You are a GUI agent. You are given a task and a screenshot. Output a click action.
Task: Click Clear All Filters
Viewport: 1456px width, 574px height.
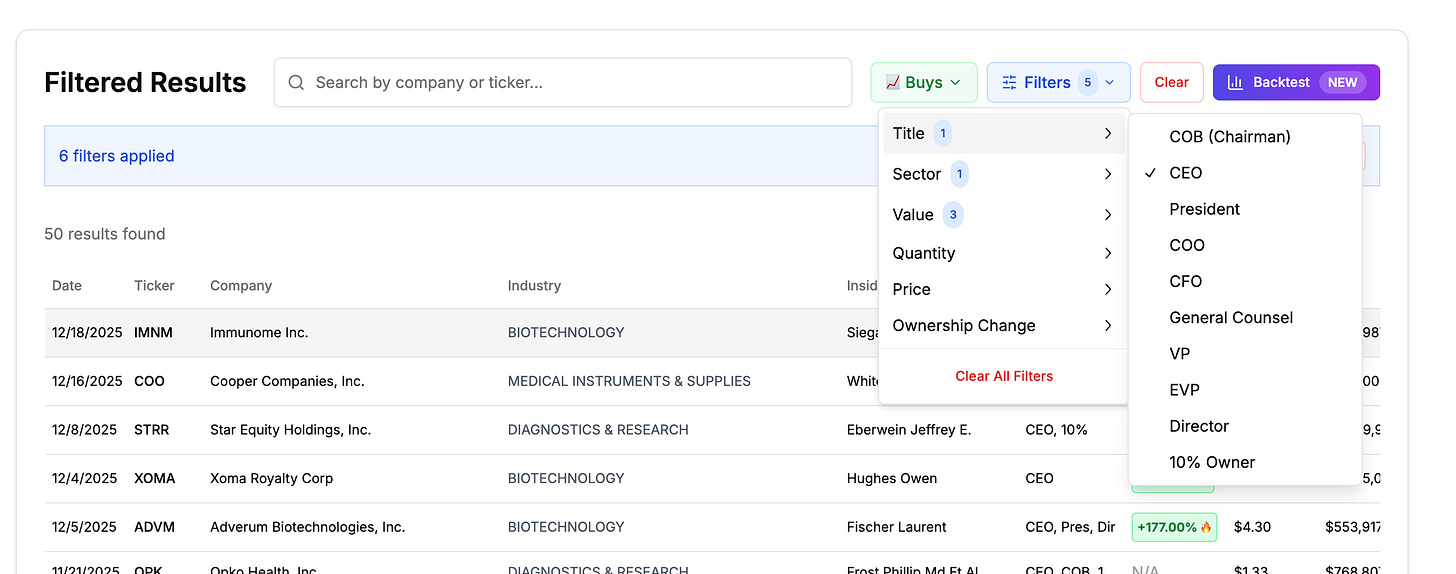point(1004,376)
